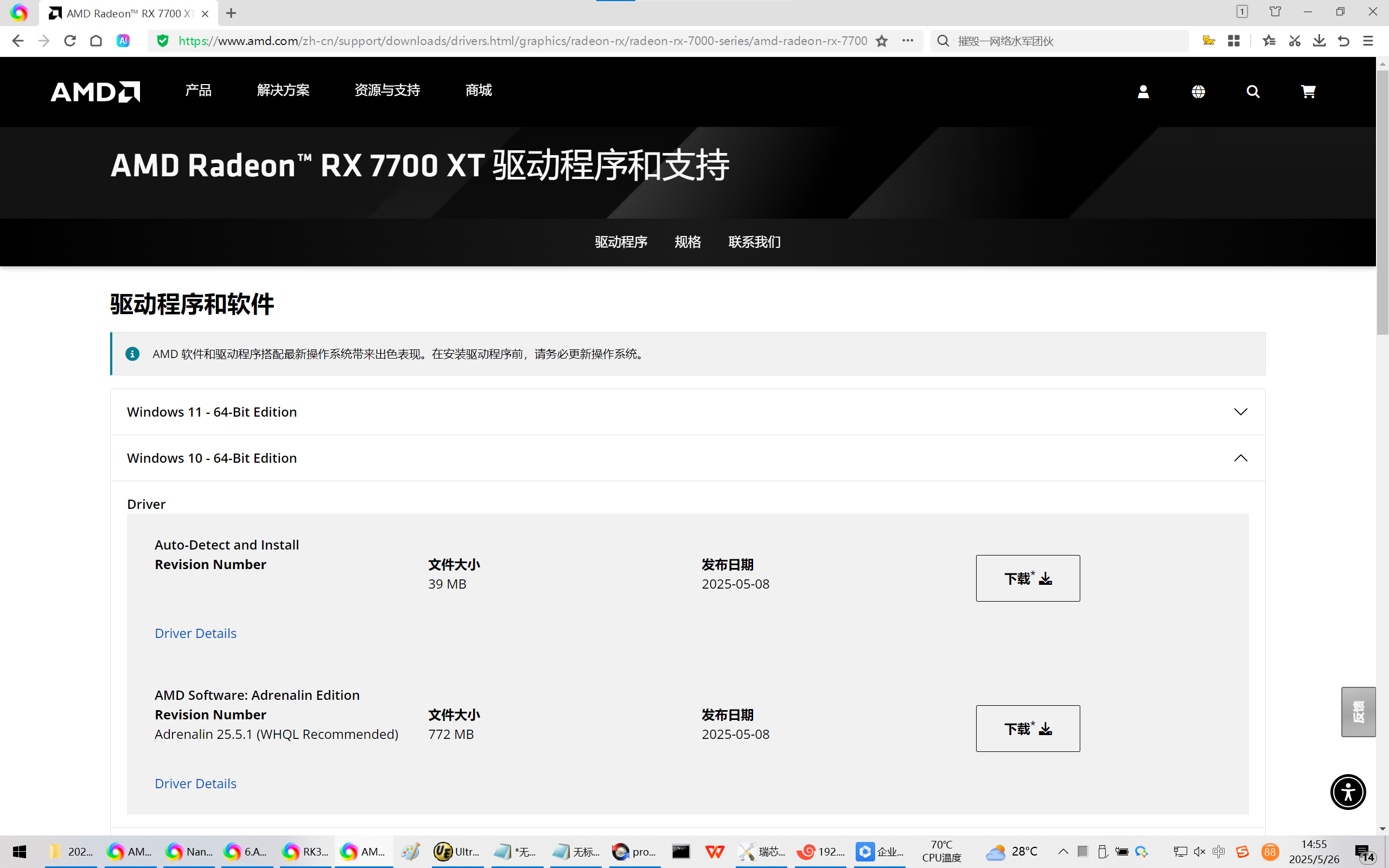Open the AMD site search icon
The image size is (1389, 868).
pos(1253,92)
